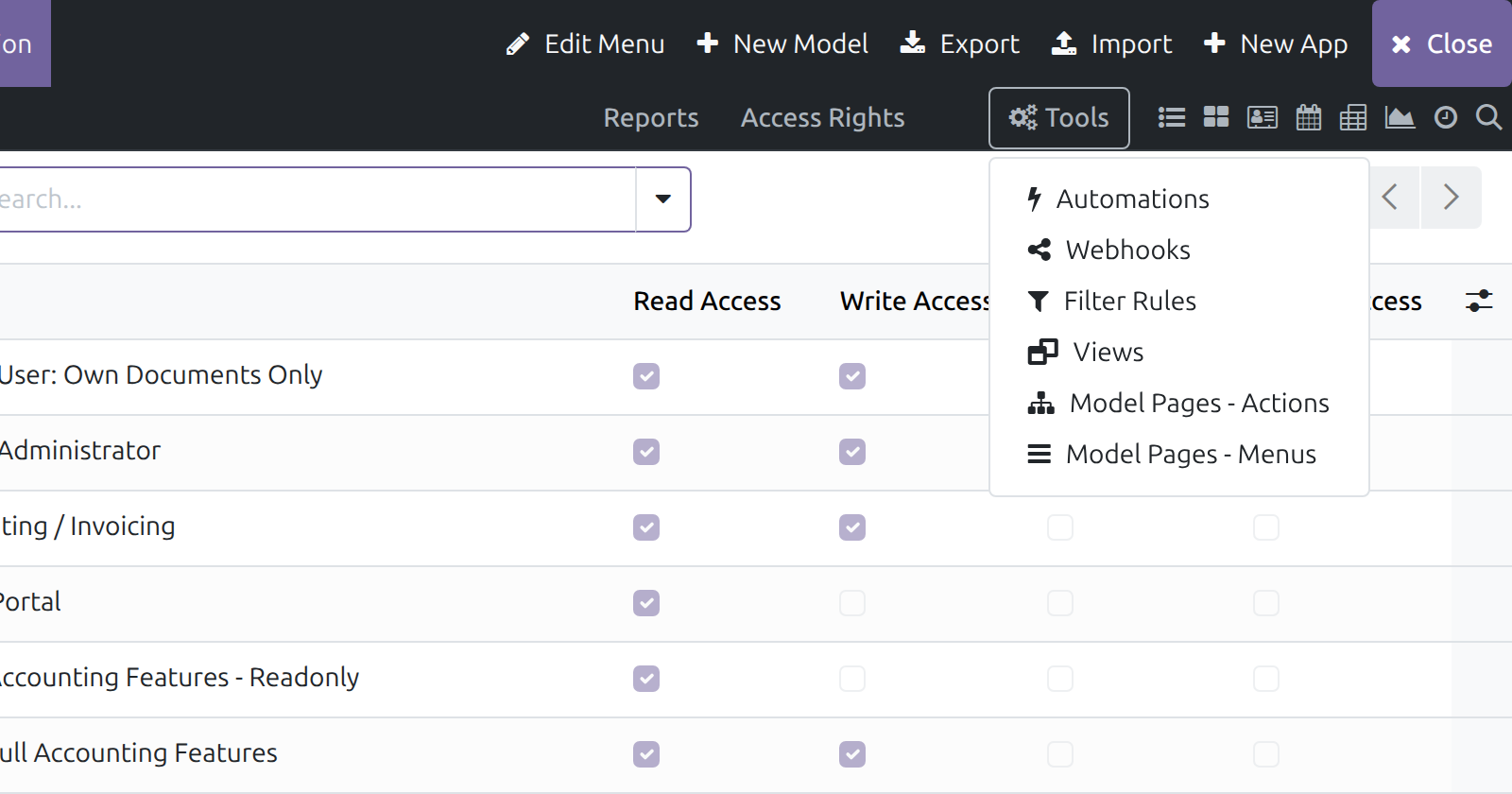Screen dimensions: 1512x794
Task: Go to previous page arrow
Action: [1389, 198]
